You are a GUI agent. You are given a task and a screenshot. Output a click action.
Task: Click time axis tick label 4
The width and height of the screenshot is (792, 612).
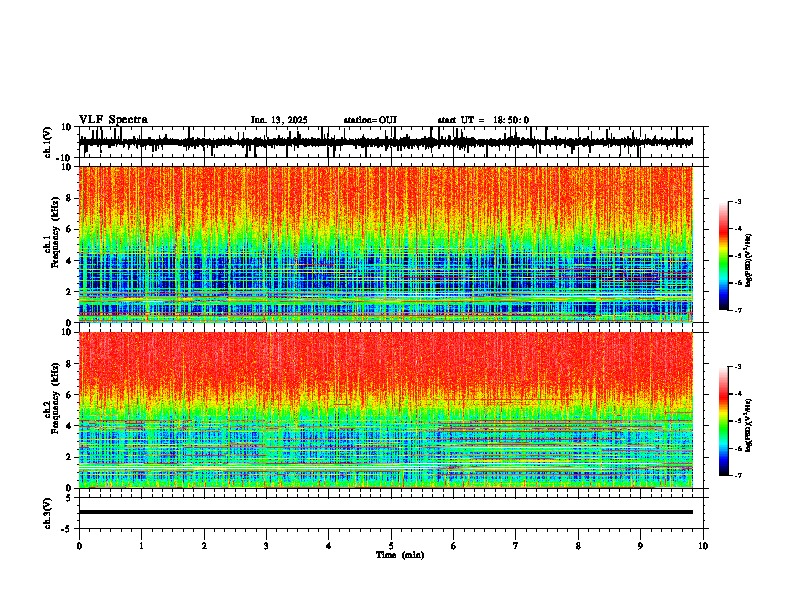point(329,546)
